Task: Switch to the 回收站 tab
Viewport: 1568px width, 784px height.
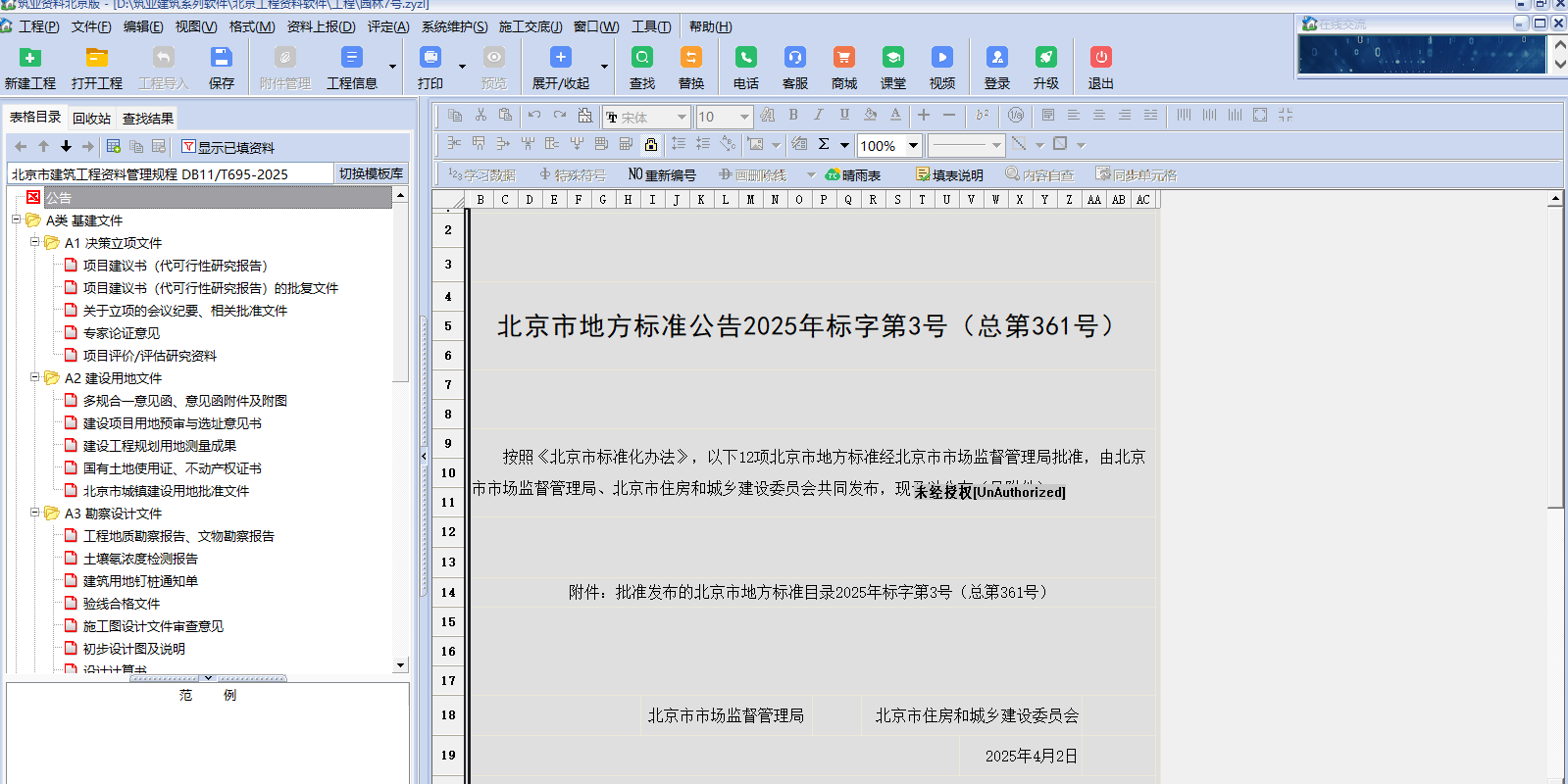Action: [91, 119]
